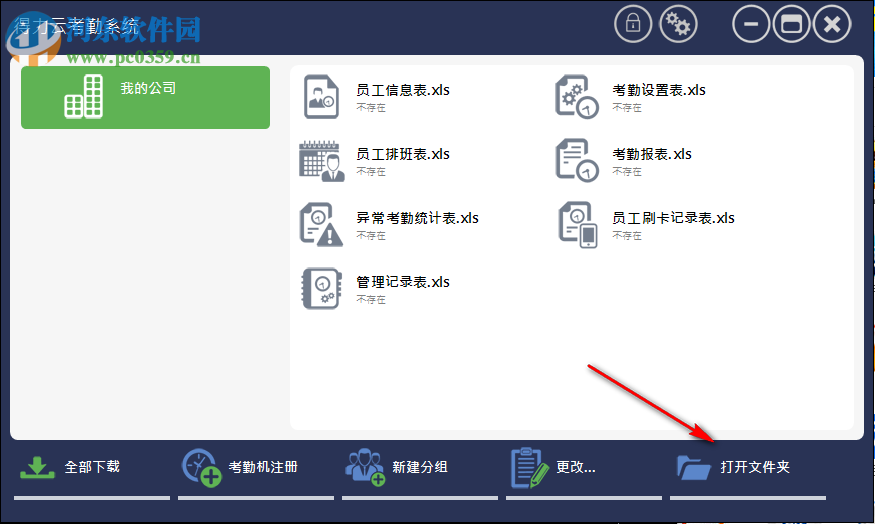Click the 考勤报表.xls report icon
Screen dimensions: 875x524
pos(576,160)
